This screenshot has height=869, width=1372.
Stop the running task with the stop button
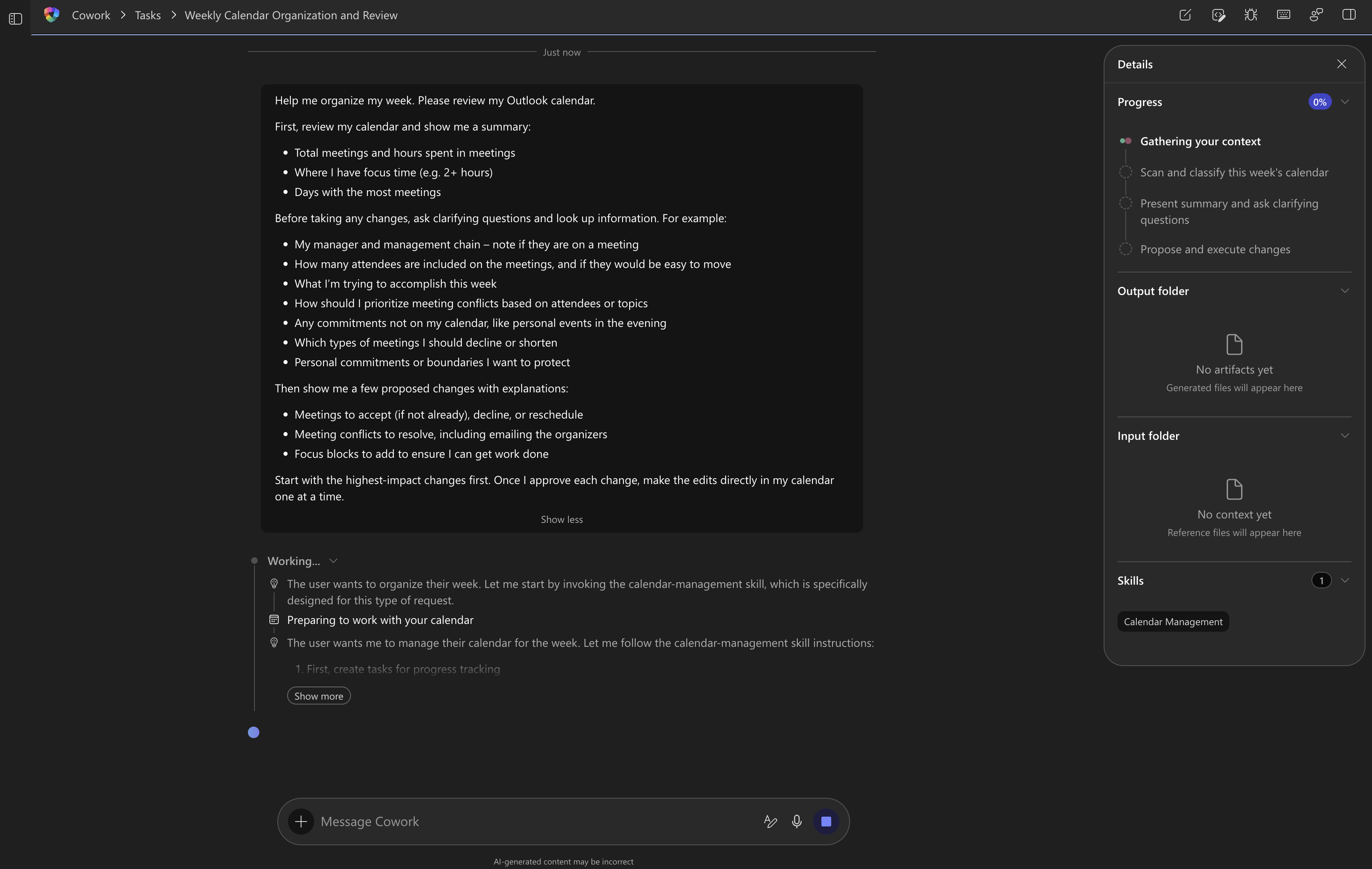[825, 821]
